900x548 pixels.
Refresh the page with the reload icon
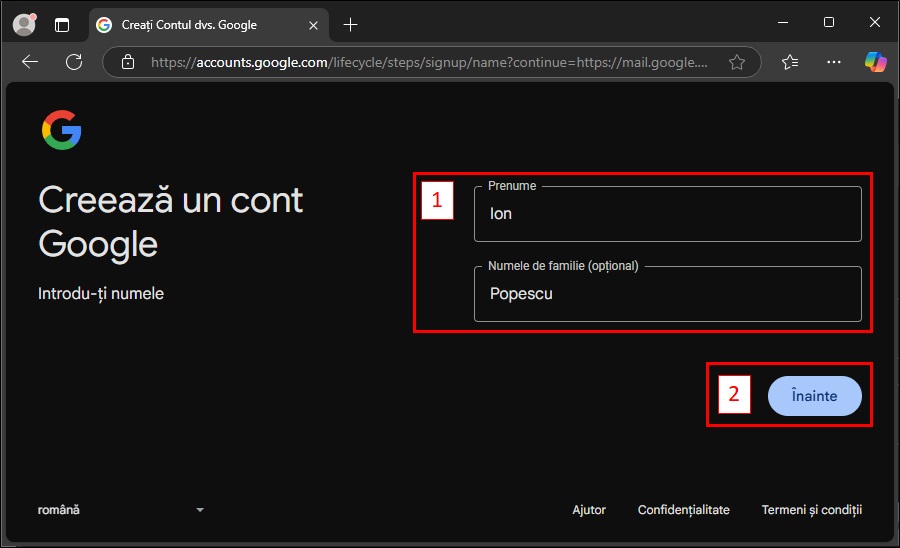[74, 62]
